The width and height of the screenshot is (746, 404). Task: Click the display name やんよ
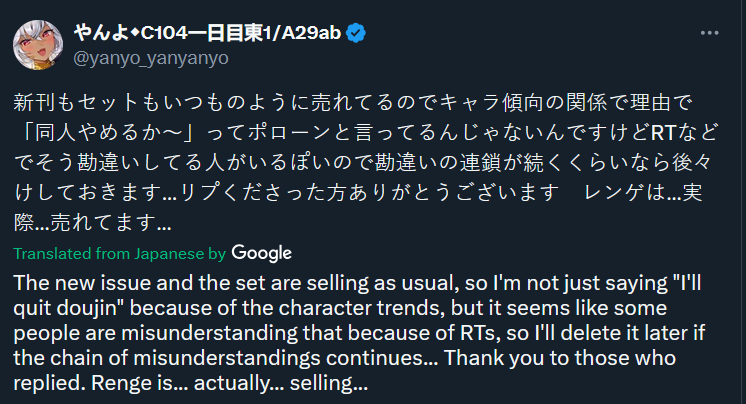(101, 33)
